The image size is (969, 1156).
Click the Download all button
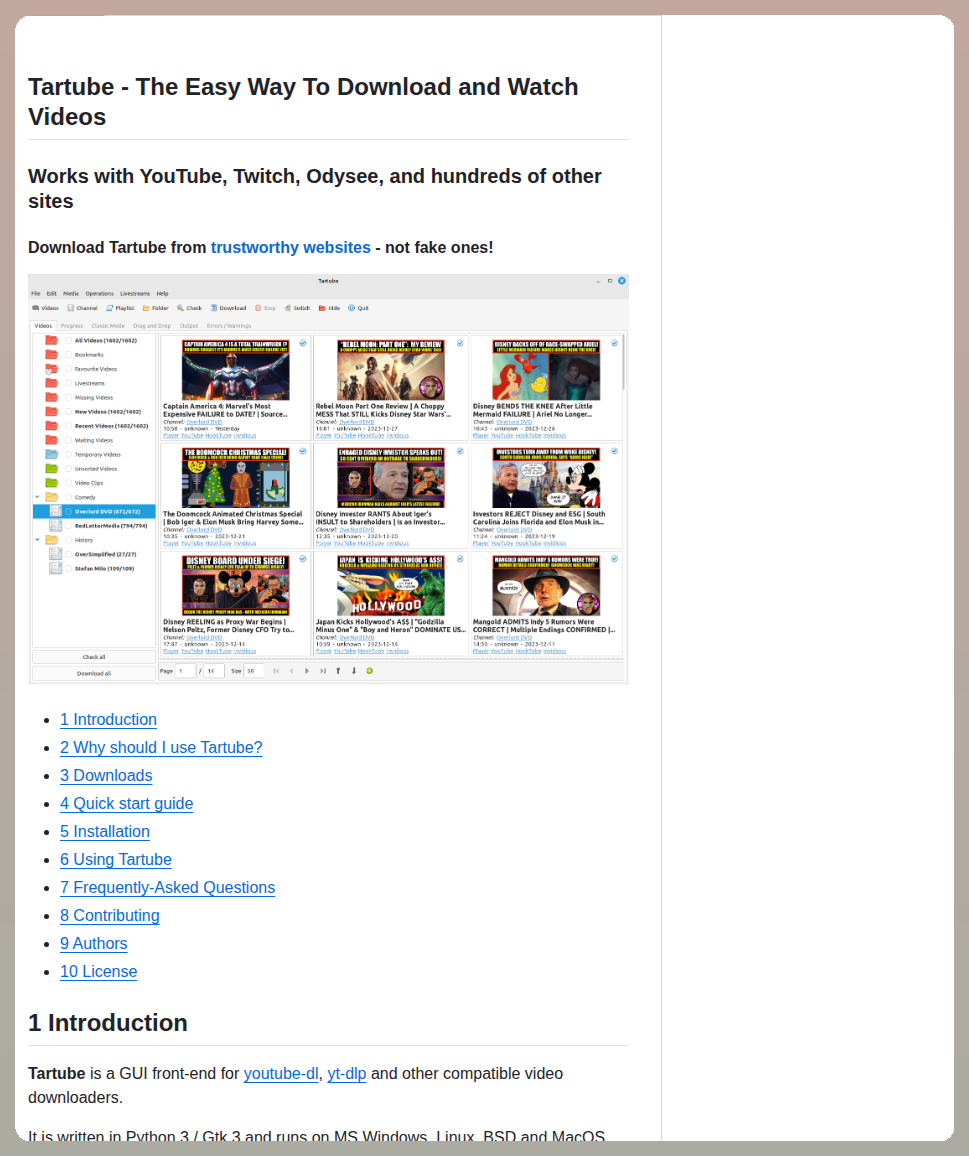94,673
